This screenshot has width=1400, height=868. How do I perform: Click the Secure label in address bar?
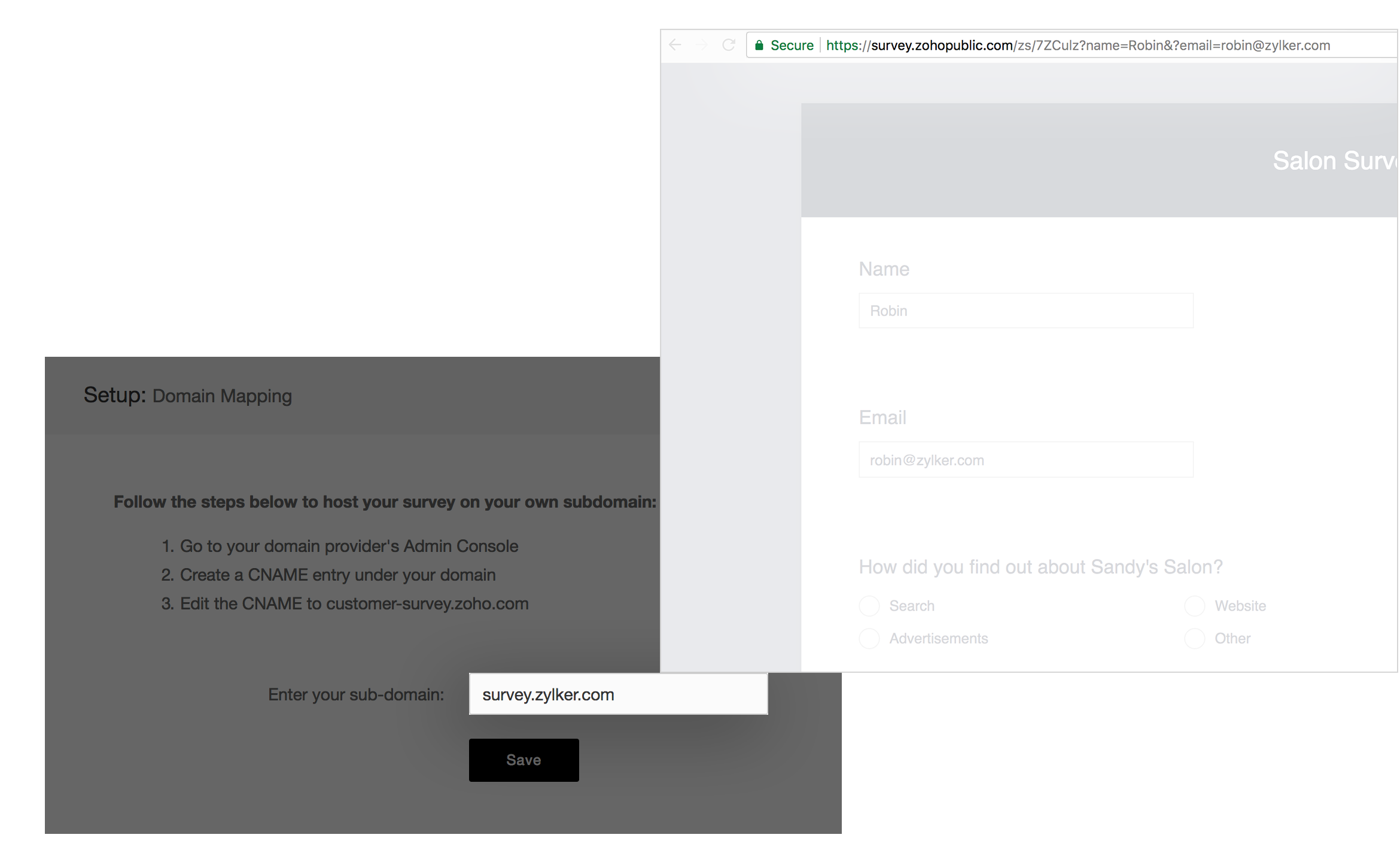[791, 45]
